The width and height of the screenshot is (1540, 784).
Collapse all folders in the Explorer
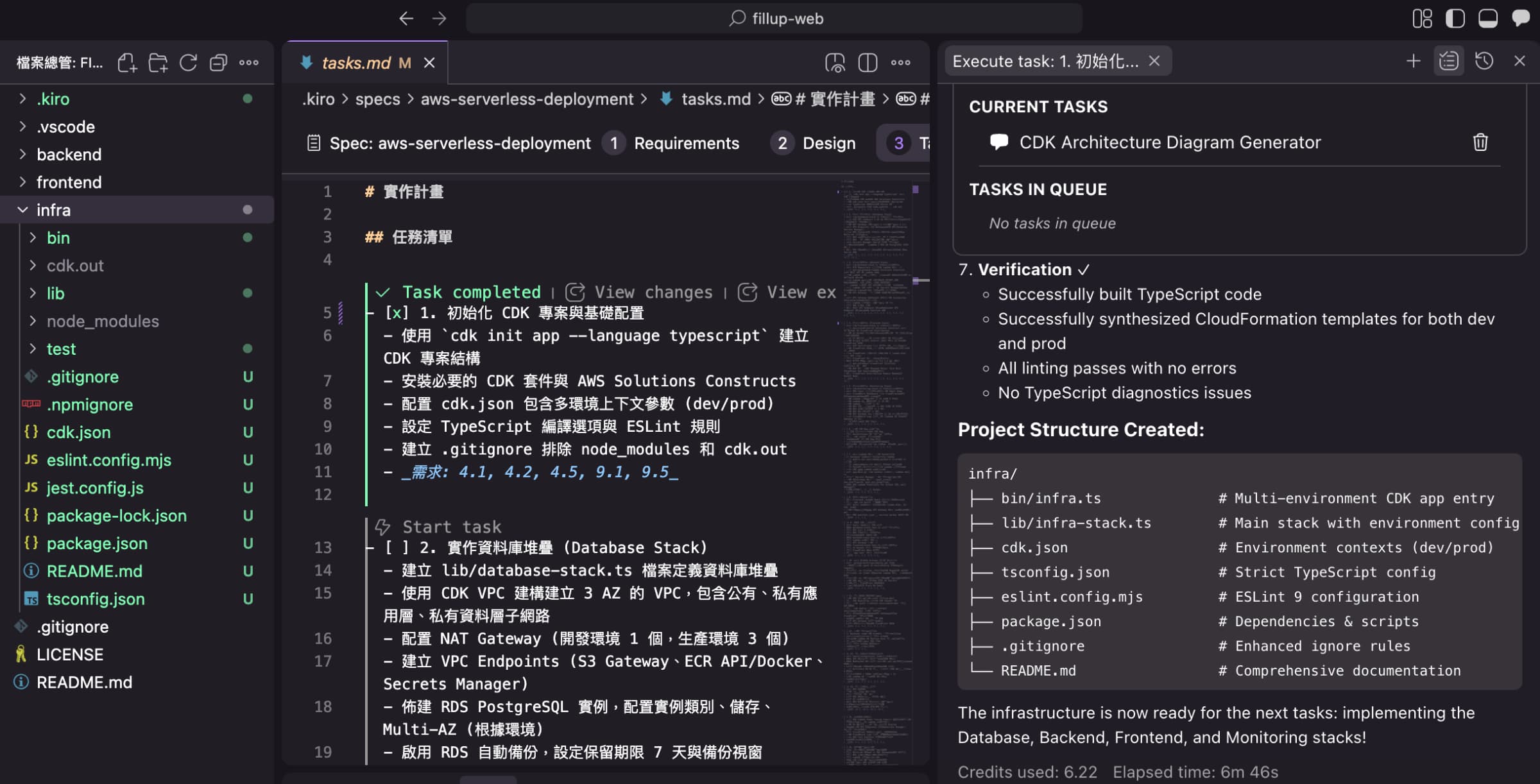tap(218, 62)
